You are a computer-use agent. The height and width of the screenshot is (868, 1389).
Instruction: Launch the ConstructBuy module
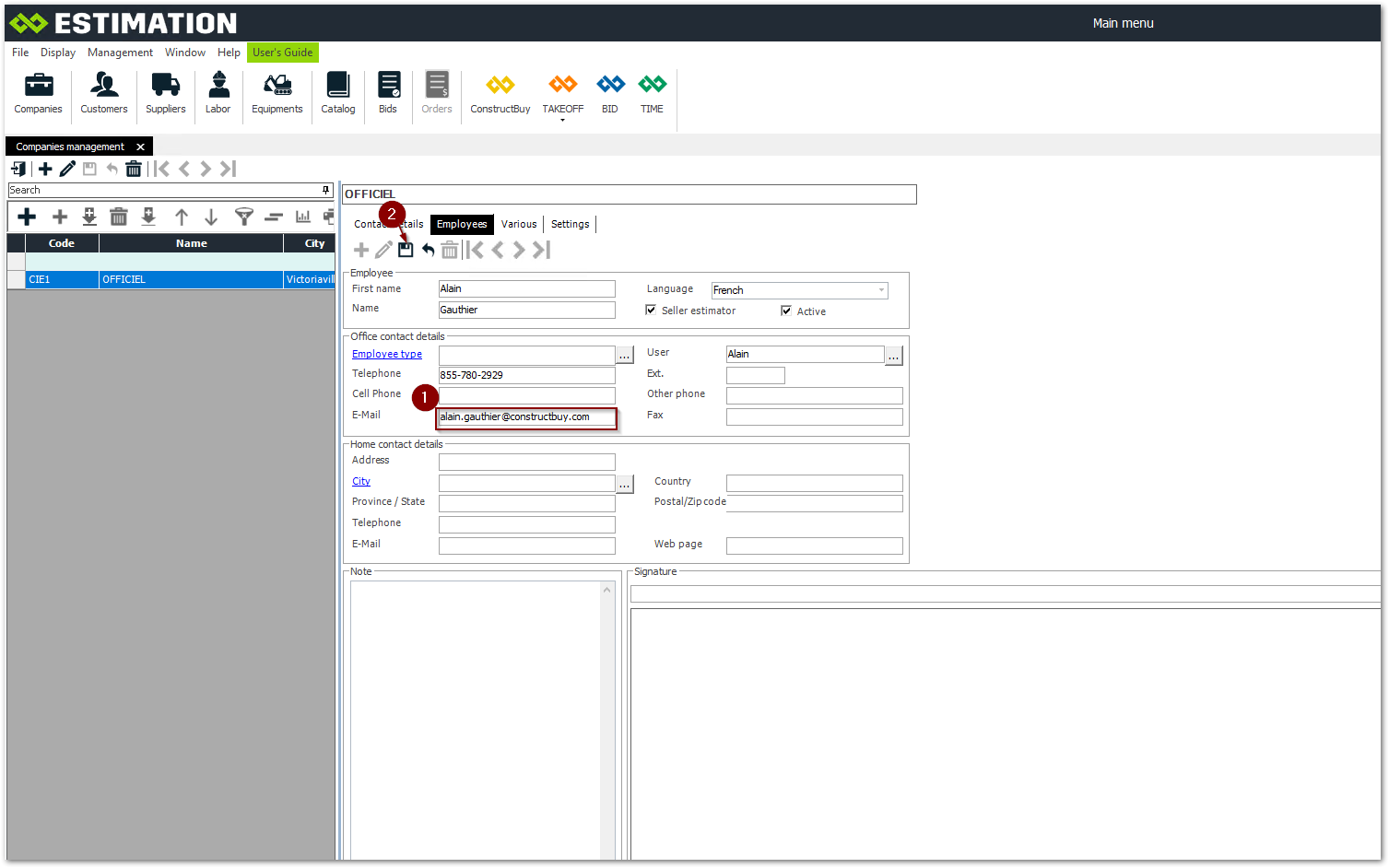tap(500, 93)
